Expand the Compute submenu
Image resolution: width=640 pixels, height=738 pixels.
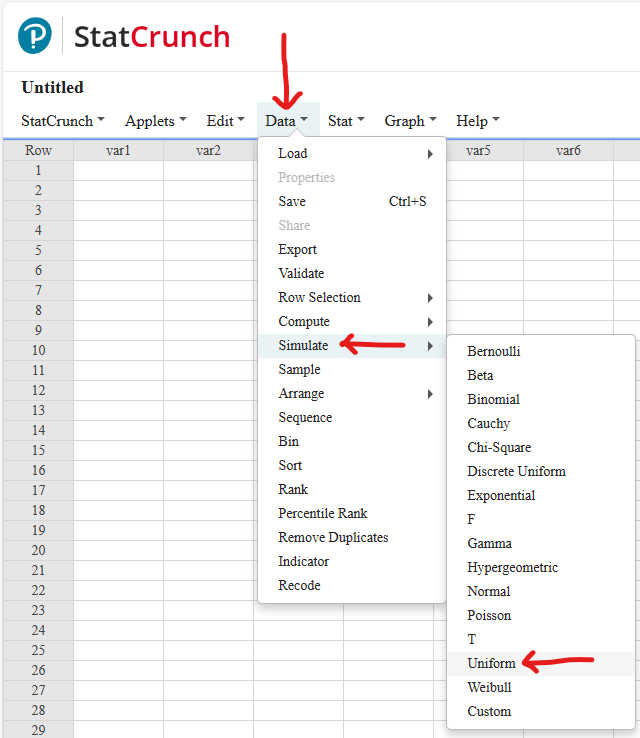[x=352, y=321]
